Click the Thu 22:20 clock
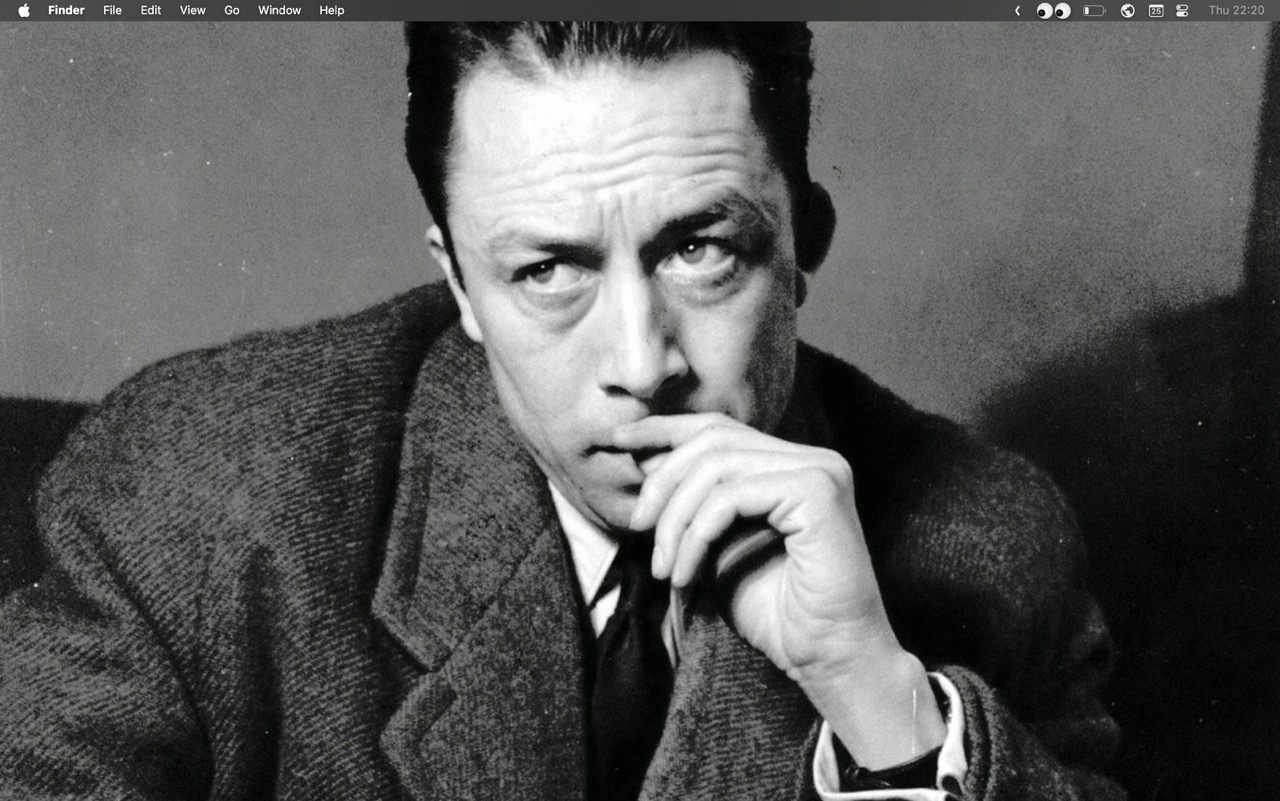The image size is (1280, 801). (x=1236, y=10)
